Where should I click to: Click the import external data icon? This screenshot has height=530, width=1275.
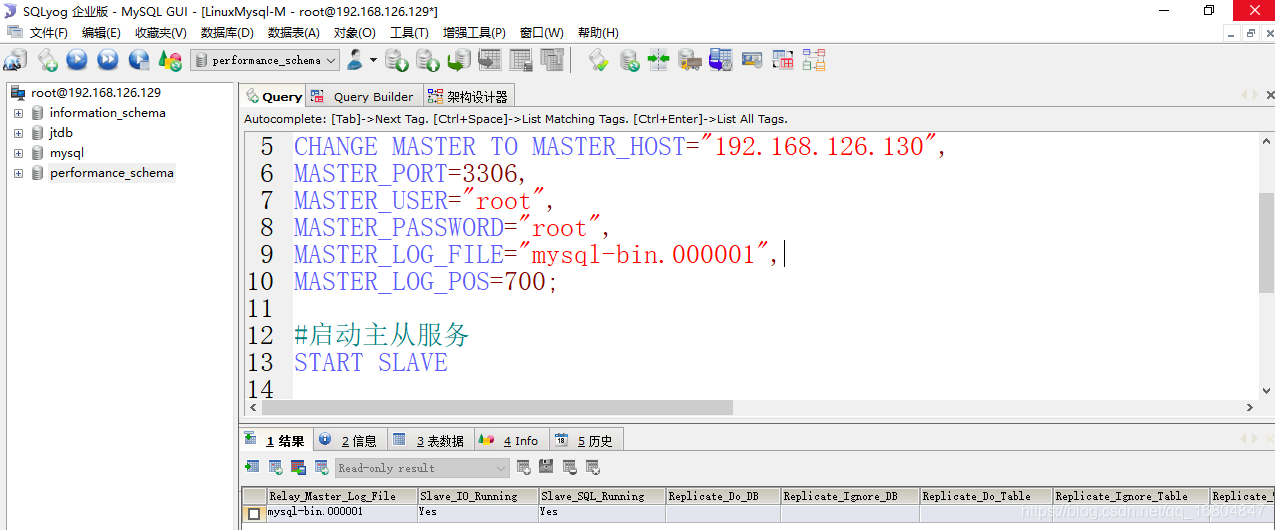coord(397,60)
